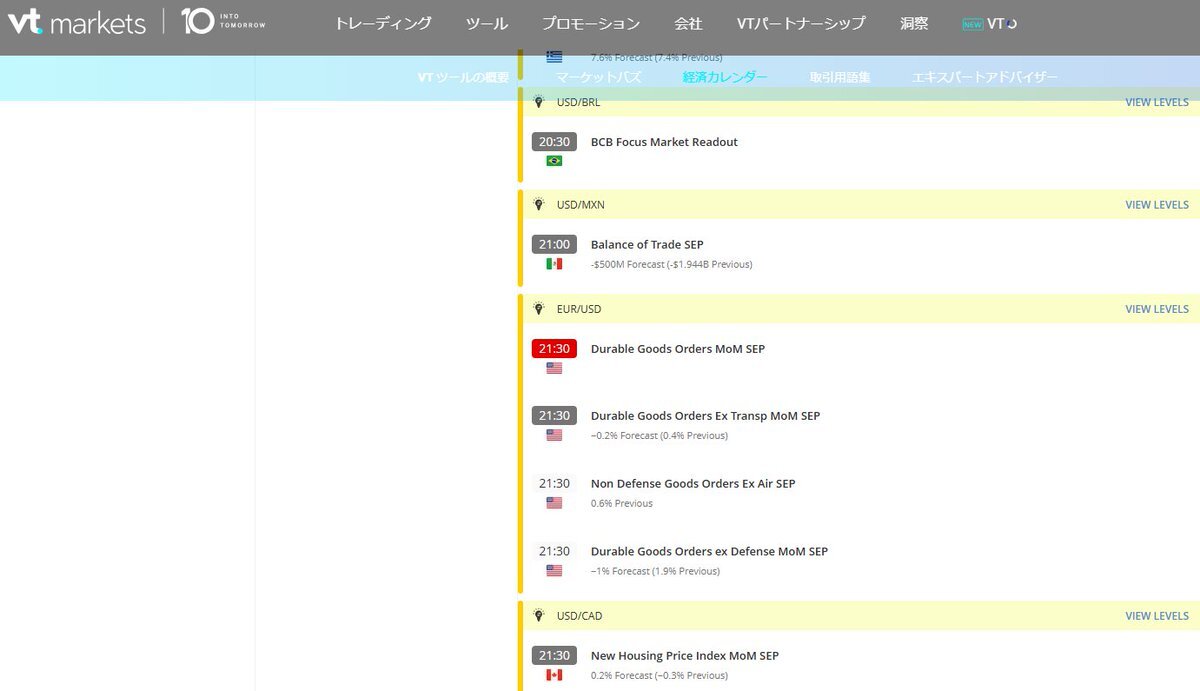This screenshot has width=1200, height=691.
Task: Click the Brazil flag under 20:30
Action: [x=554, y=161]
